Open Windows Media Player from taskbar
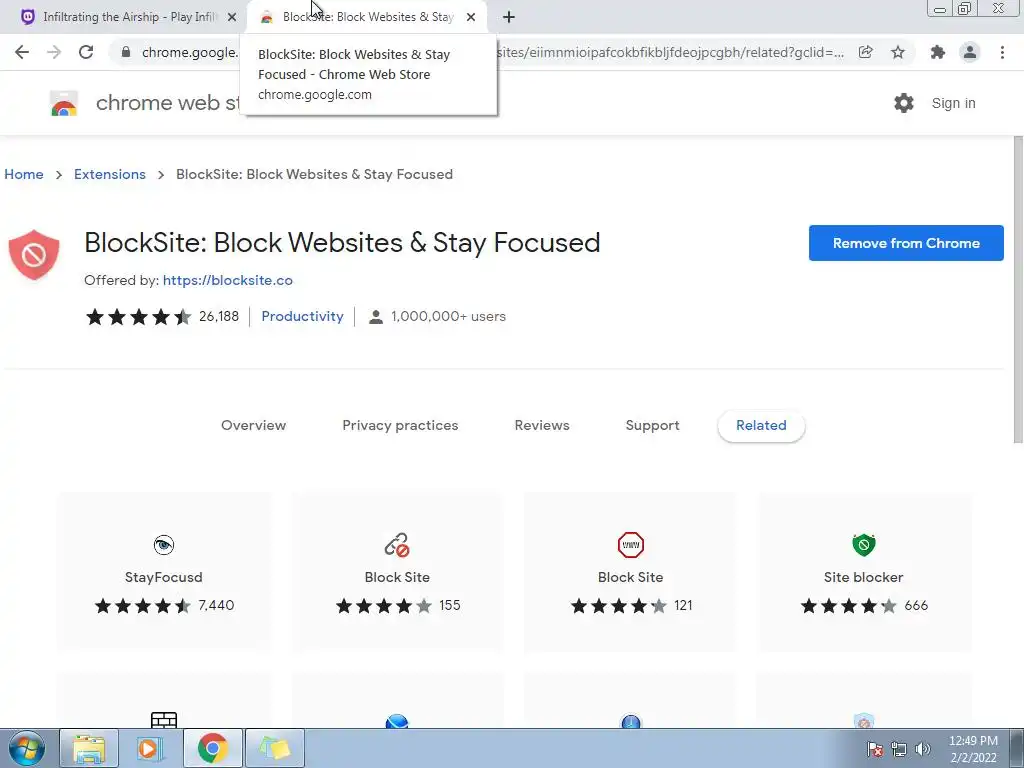This screenshot has height=768, width=1024. point(149,748)
